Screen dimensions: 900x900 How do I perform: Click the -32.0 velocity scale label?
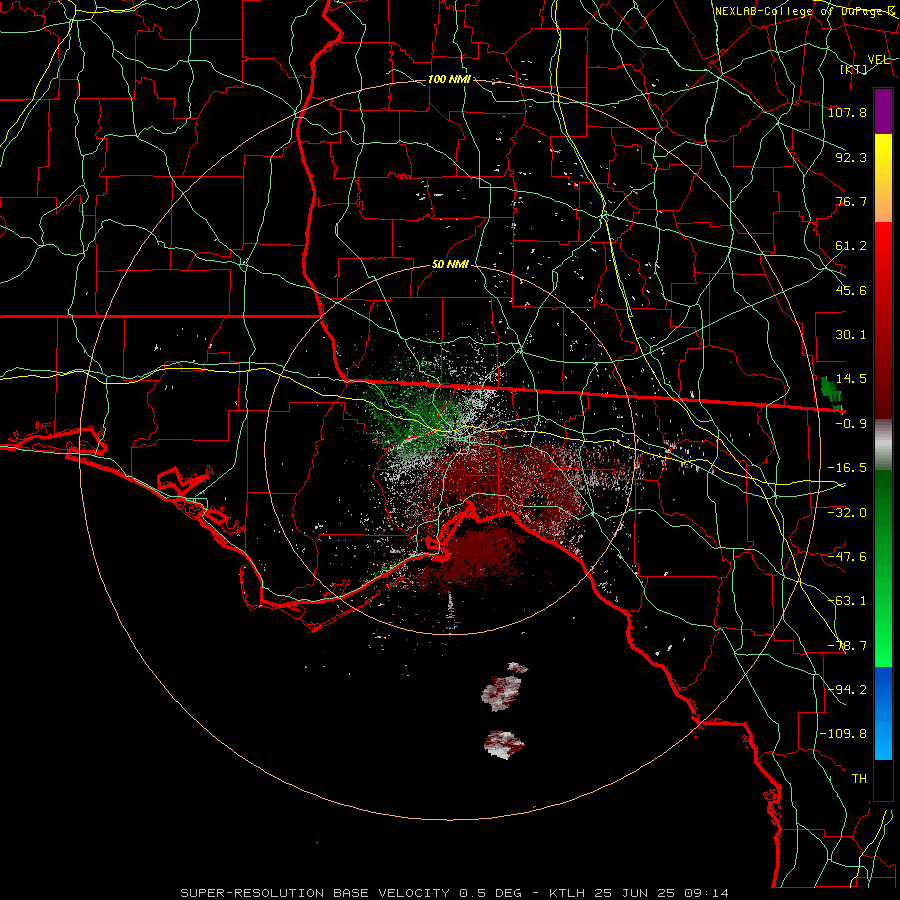pyautogui.click(x=847, y=513)
